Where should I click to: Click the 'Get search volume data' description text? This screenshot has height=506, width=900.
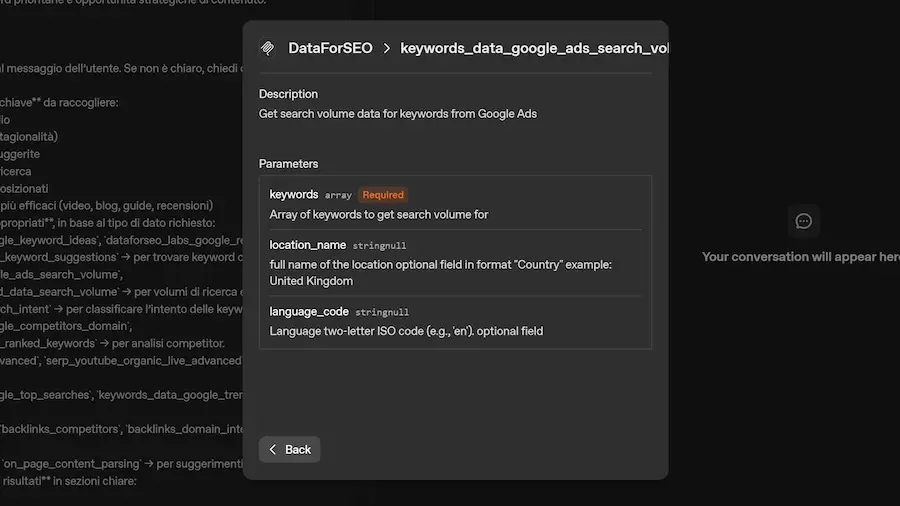[x=397, y=114]
